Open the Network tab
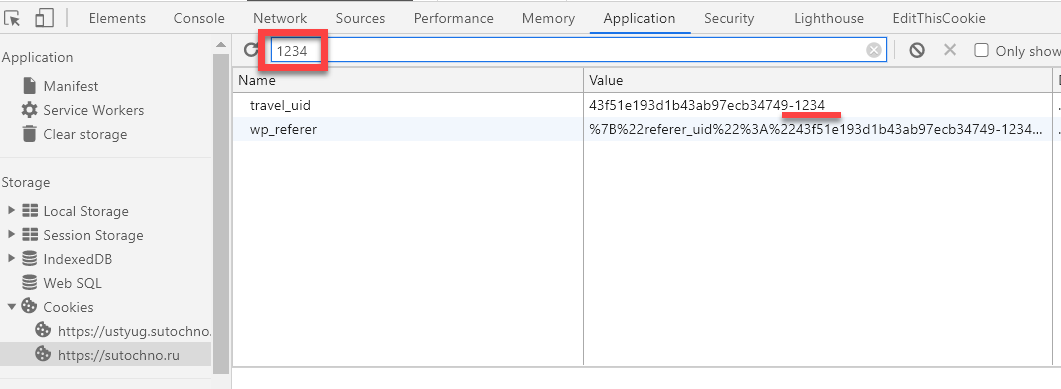This screenshot has height=389, width=1061. pyautogui.click(x=280, y=18)
